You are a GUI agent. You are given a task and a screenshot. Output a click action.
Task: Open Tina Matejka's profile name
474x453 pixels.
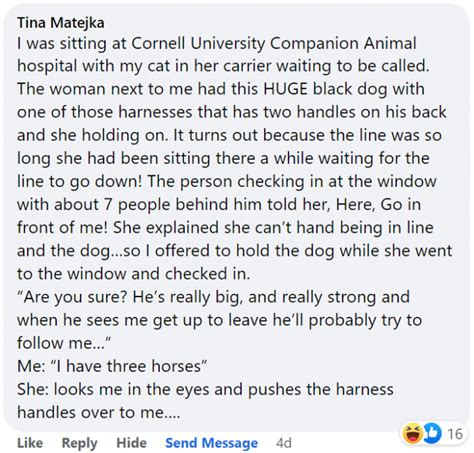(x=61, y=23)
